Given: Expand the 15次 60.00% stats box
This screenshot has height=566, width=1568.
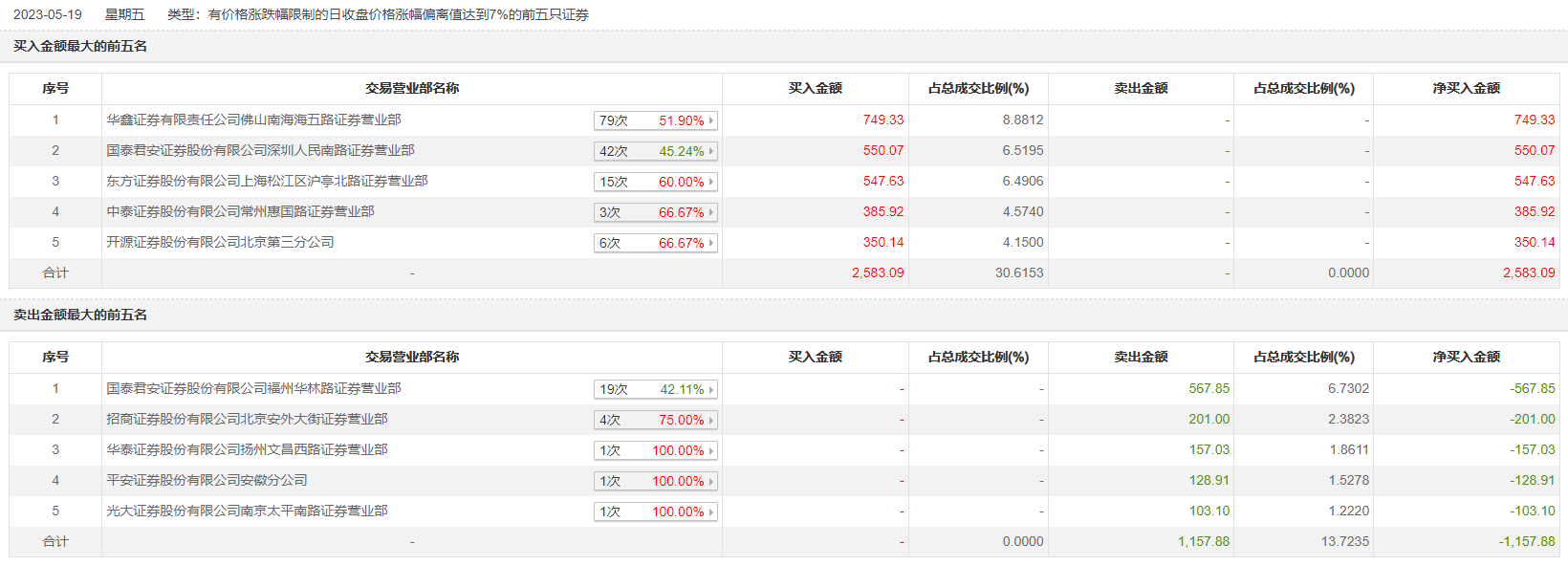Looking at the screenshot, I should pos(655,182).
